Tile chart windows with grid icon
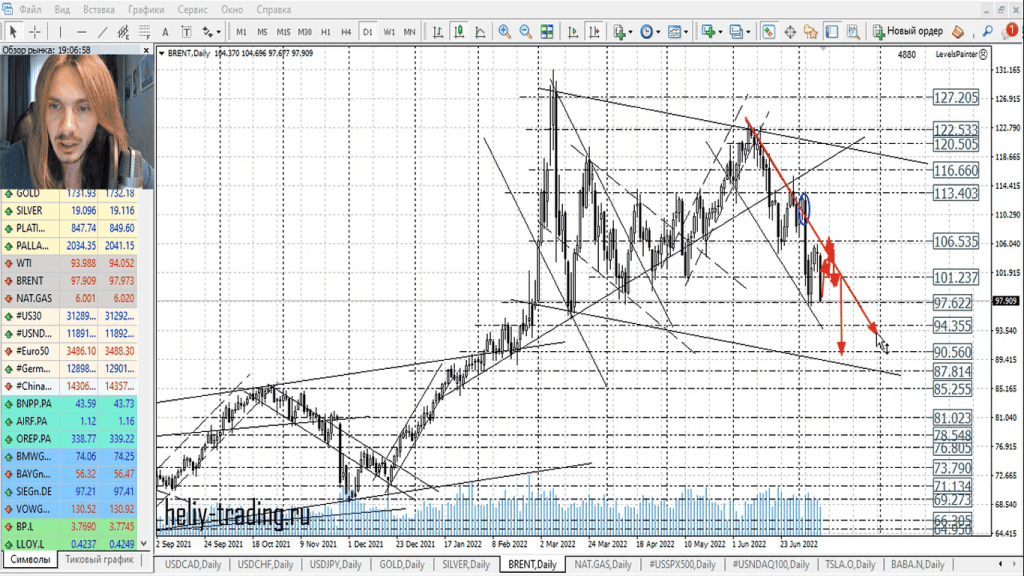The height and width of the screenshot is (576, 1024). point(547,32)
